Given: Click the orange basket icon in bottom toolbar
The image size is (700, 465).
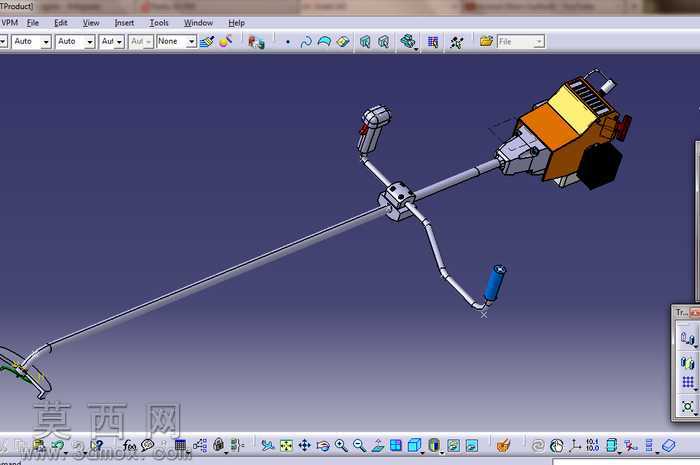Looking at the screenshot, I should [x=503, y=445].
